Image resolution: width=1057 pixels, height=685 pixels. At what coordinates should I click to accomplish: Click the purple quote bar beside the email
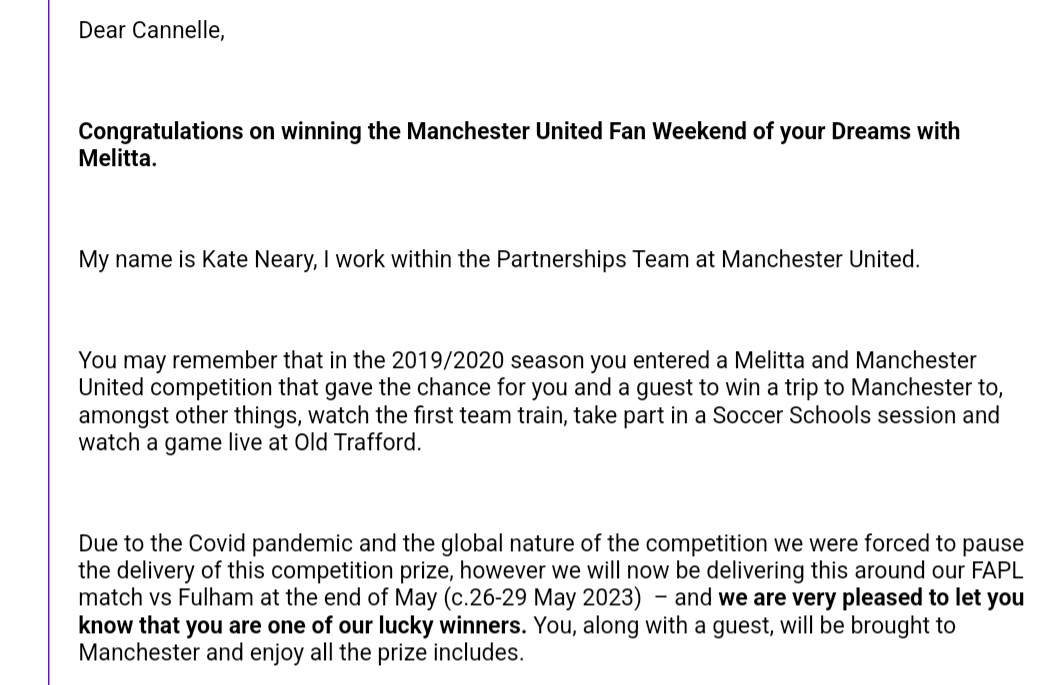(49, 342)
